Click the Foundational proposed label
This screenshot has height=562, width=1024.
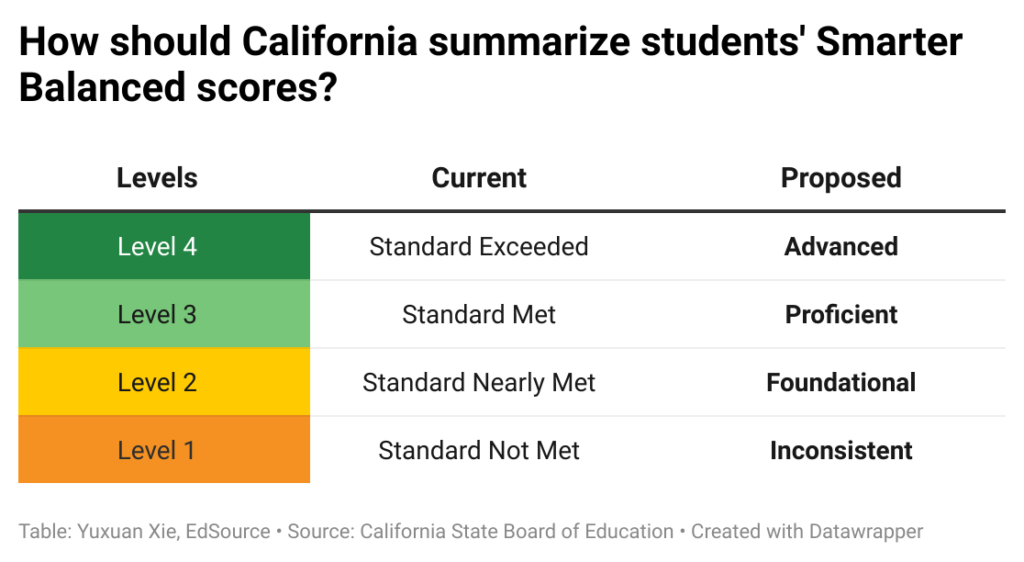(x=841, y=382)
